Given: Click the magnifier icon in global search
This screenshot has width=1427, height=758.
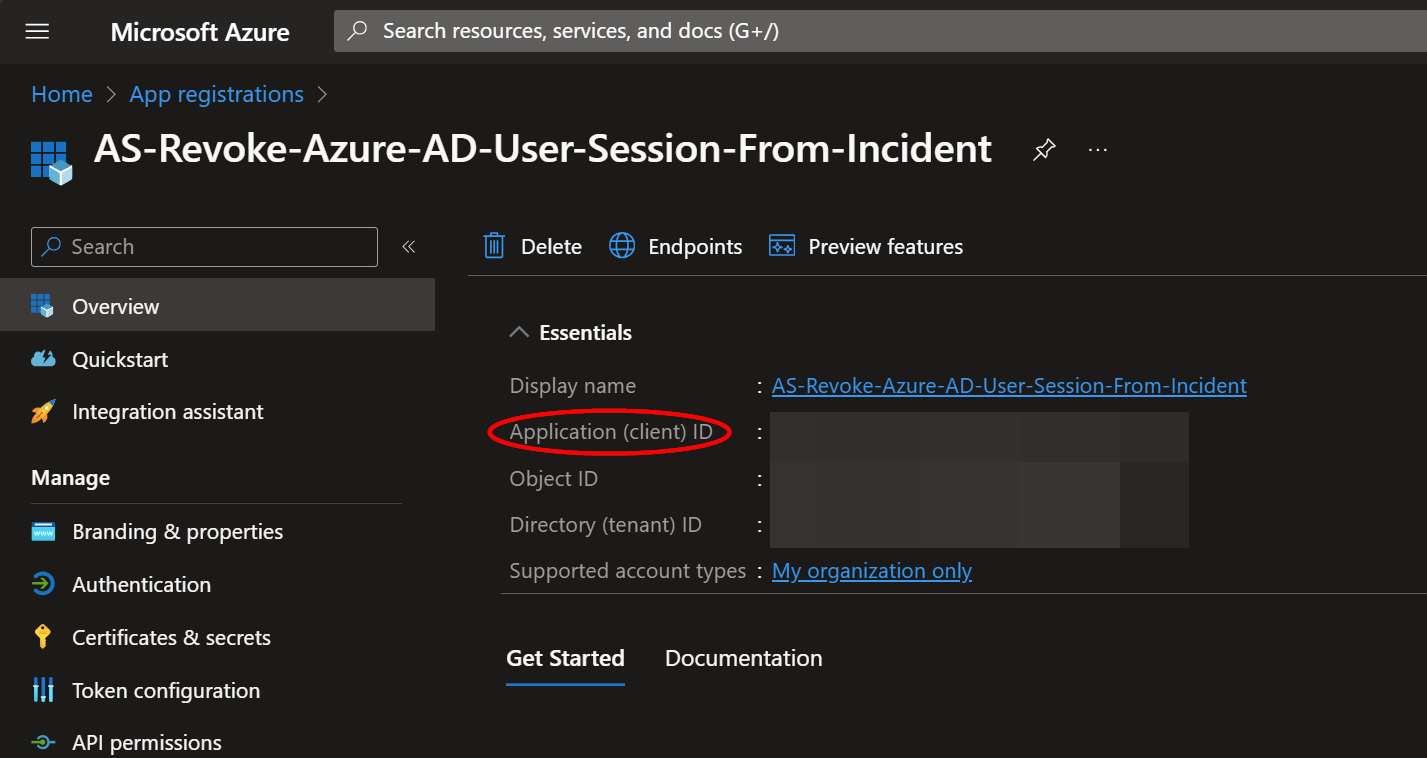Looking at the screenshot, I should (357, 31).
